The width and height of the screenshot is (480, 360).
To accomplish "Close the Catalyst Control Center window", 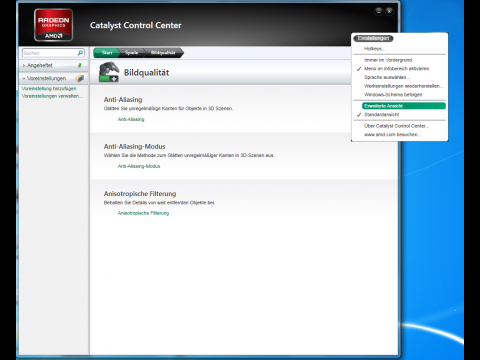I will click(389, 11).
